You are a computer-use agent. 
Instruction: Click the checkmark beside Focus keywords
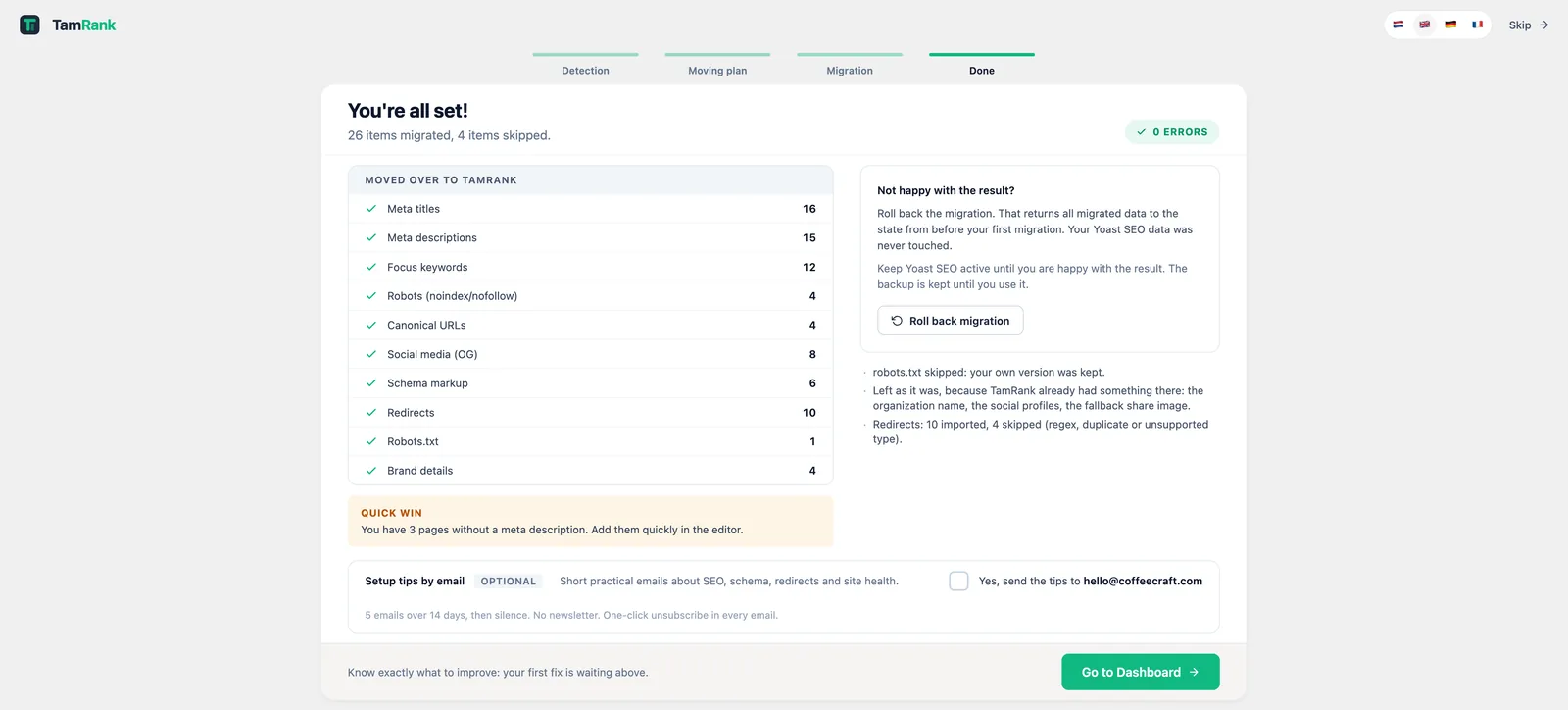click(371, 267)
